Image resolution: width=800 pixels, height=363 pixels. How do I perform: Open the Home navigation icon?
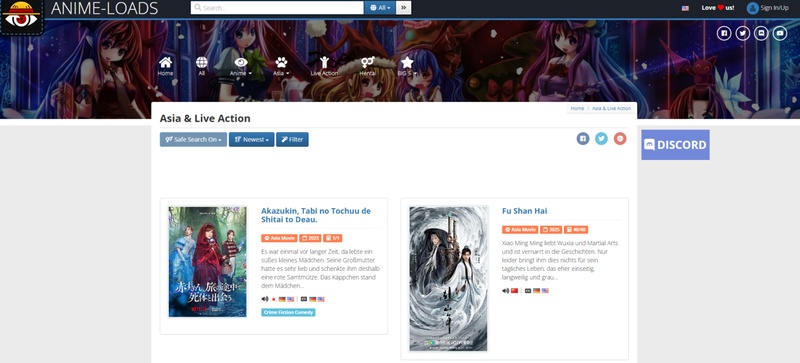pos(165,66)
